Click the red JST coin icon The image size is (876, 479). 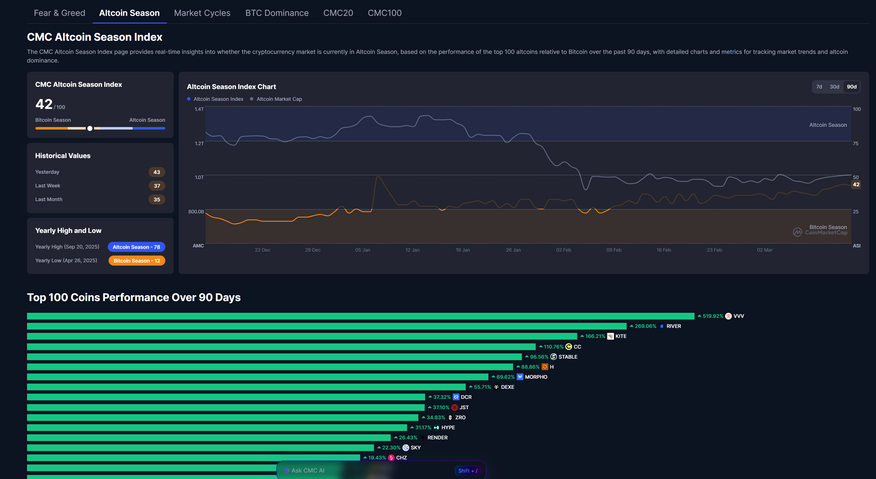(x=454, y=408)
